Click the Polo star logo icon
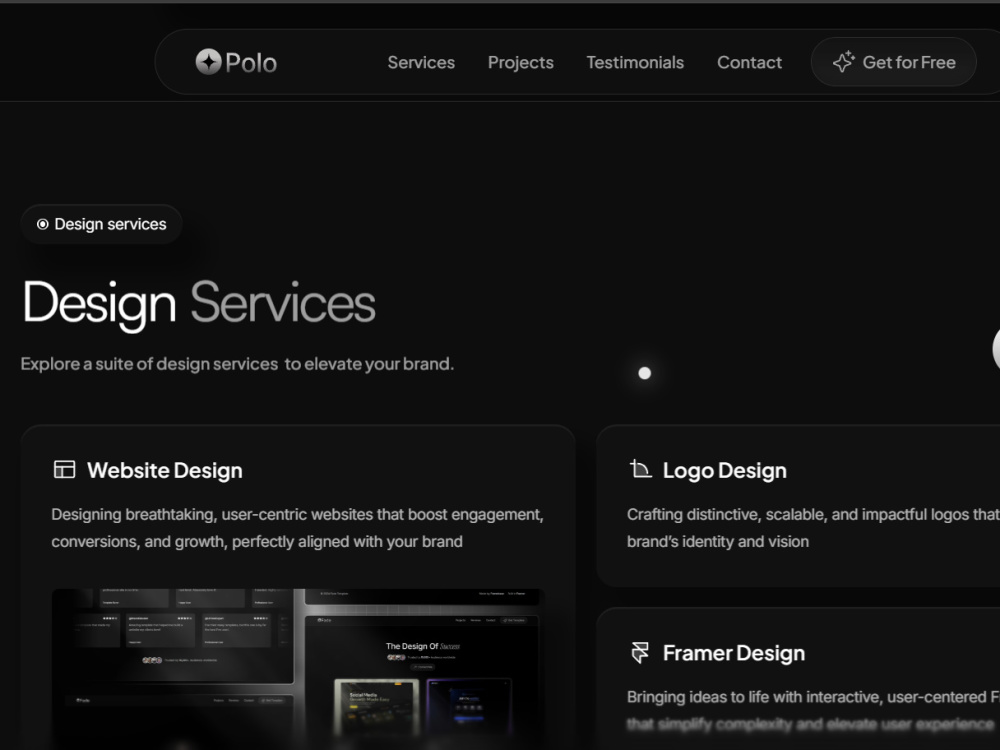The width and height of the screenshot is (1000, 750). pos(209,62)
